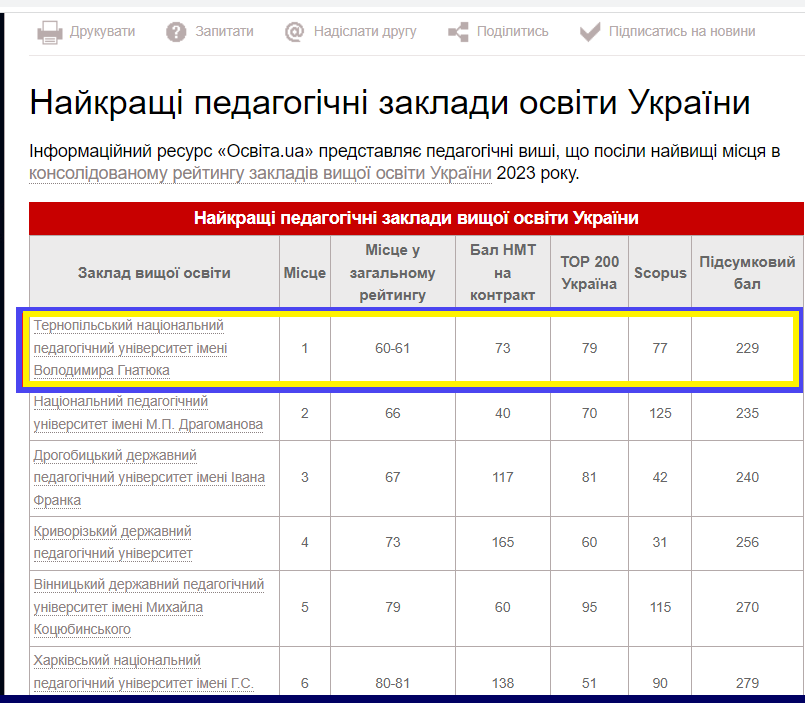
Task: Open the Запитати link
Action: (x=224, y=32)
